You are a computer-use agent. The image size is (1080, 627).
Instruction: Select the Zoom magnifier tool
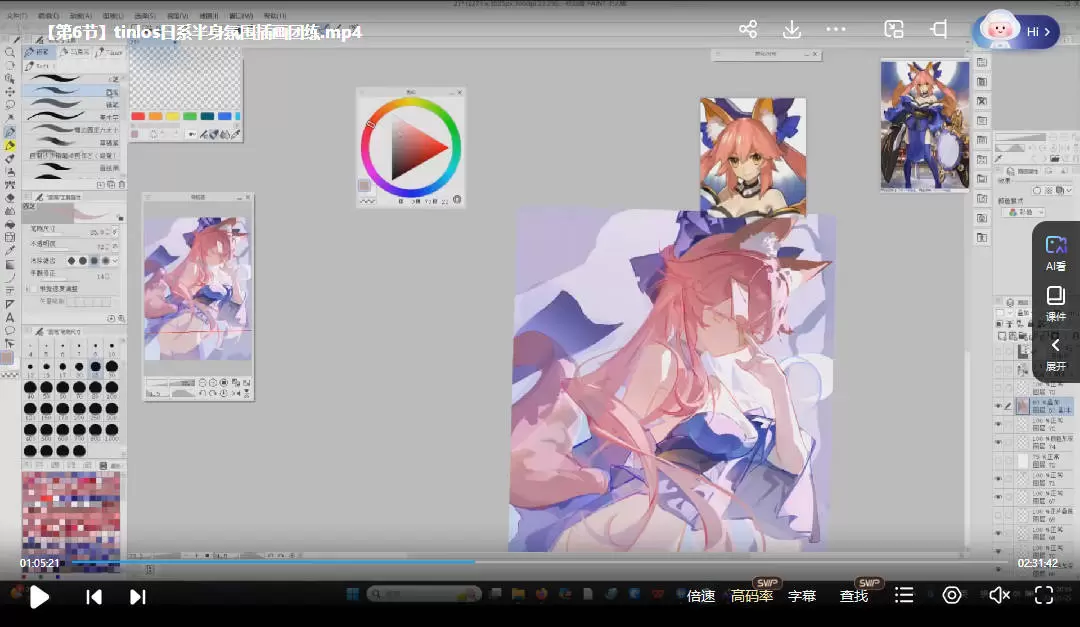click(10, 52)
